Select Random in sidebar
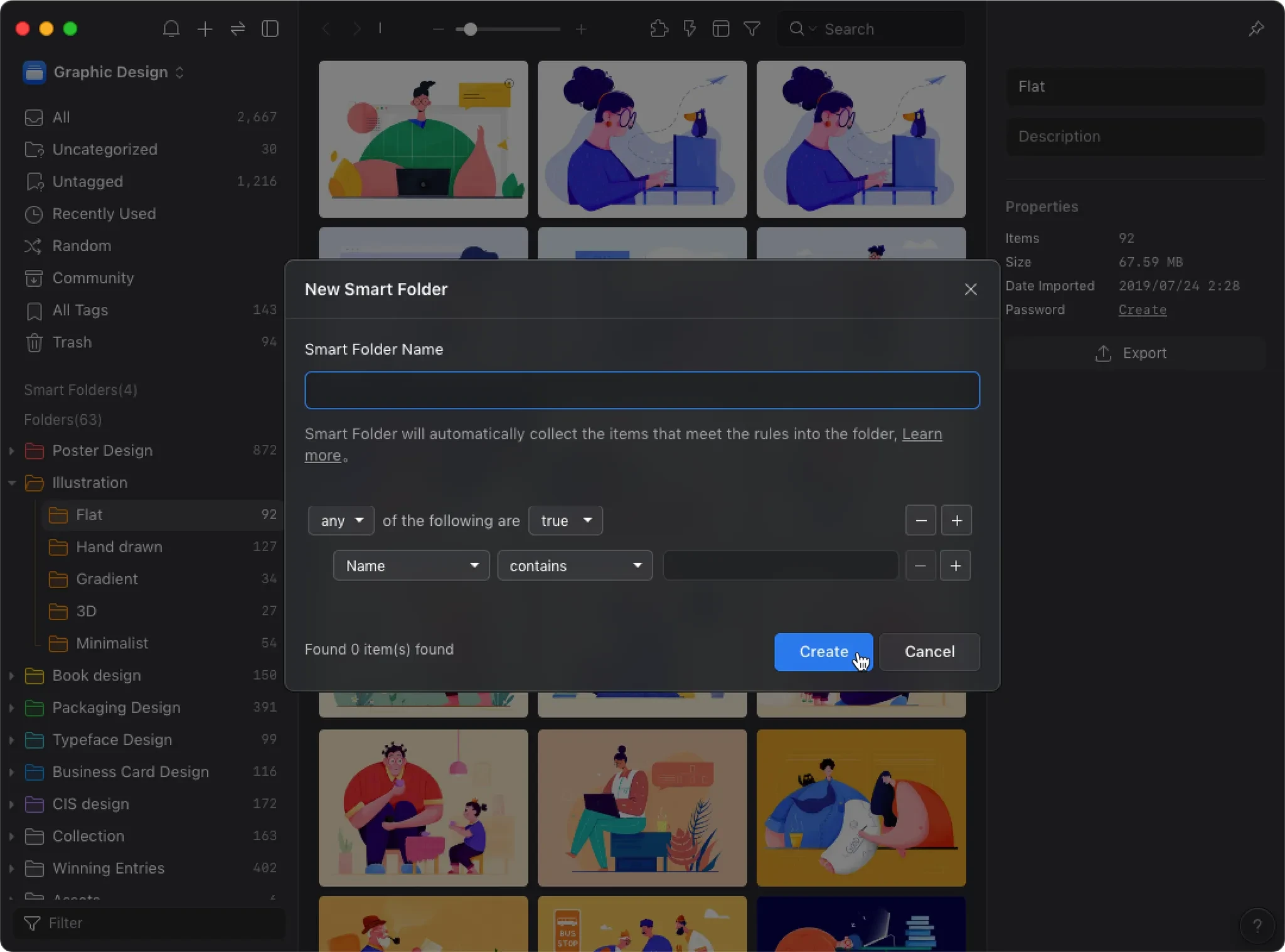The height and width of the screenshot is (952, 1285). coord(151,246)
